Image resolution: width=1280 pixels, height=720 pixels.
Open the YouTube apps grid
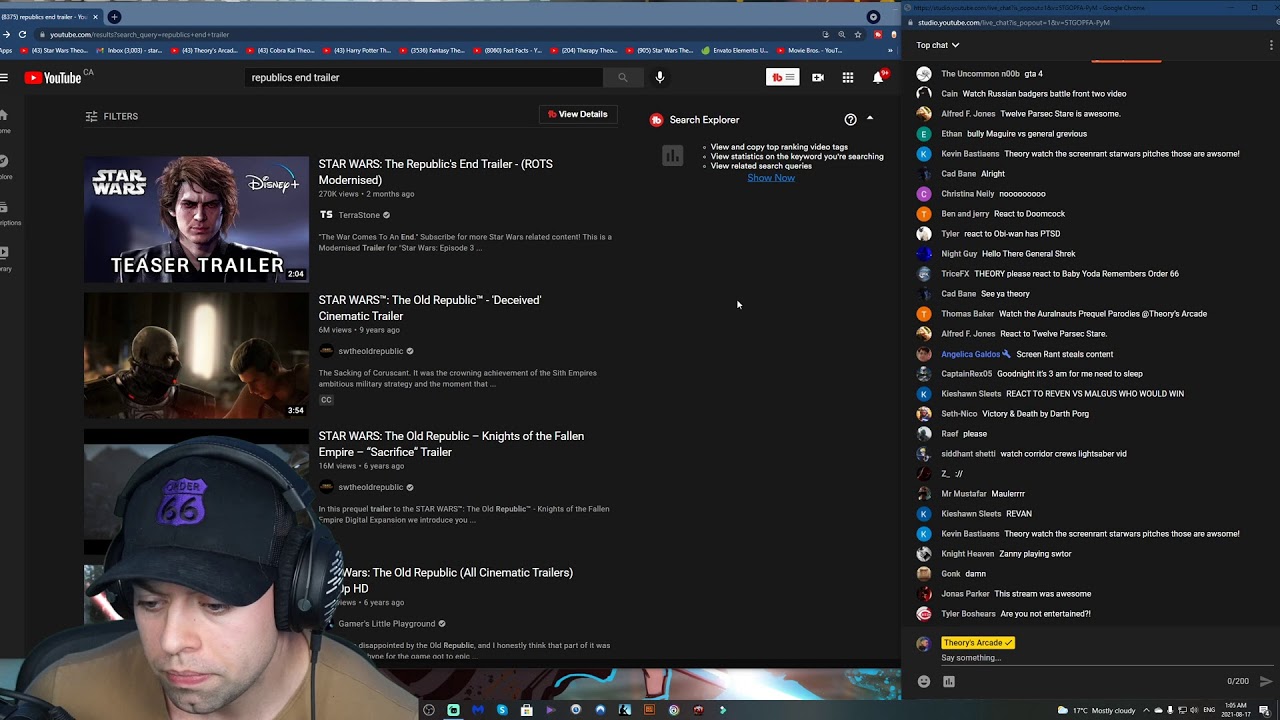click(x=848, y=77)
